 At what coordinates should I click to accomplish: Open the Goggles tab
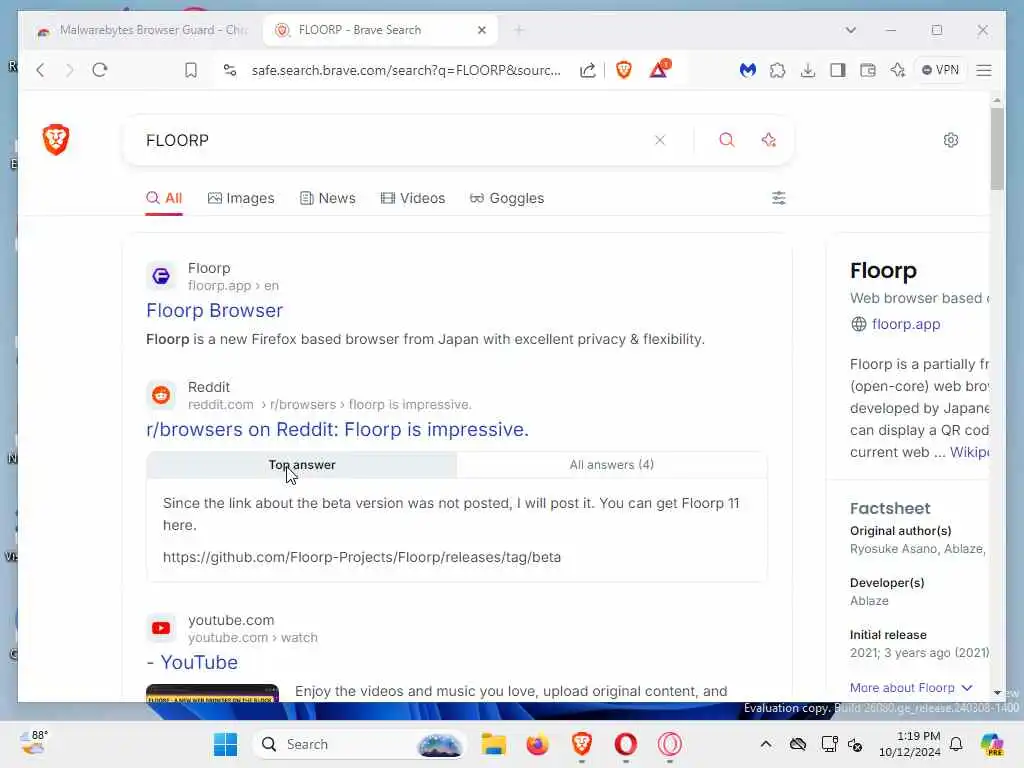pyautogui.click(x=507, y=198)
